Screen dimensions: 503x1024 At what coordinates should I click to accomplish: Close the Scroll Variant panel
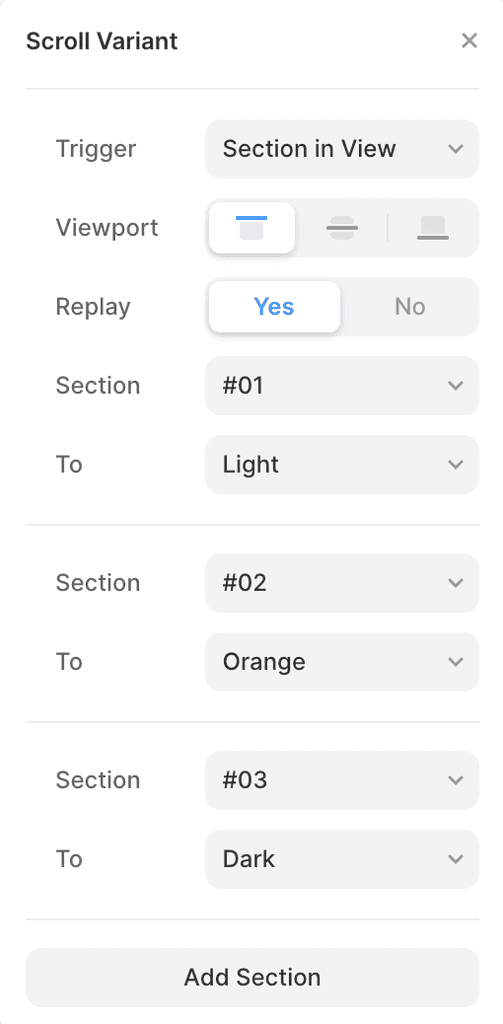pos(469,41)
